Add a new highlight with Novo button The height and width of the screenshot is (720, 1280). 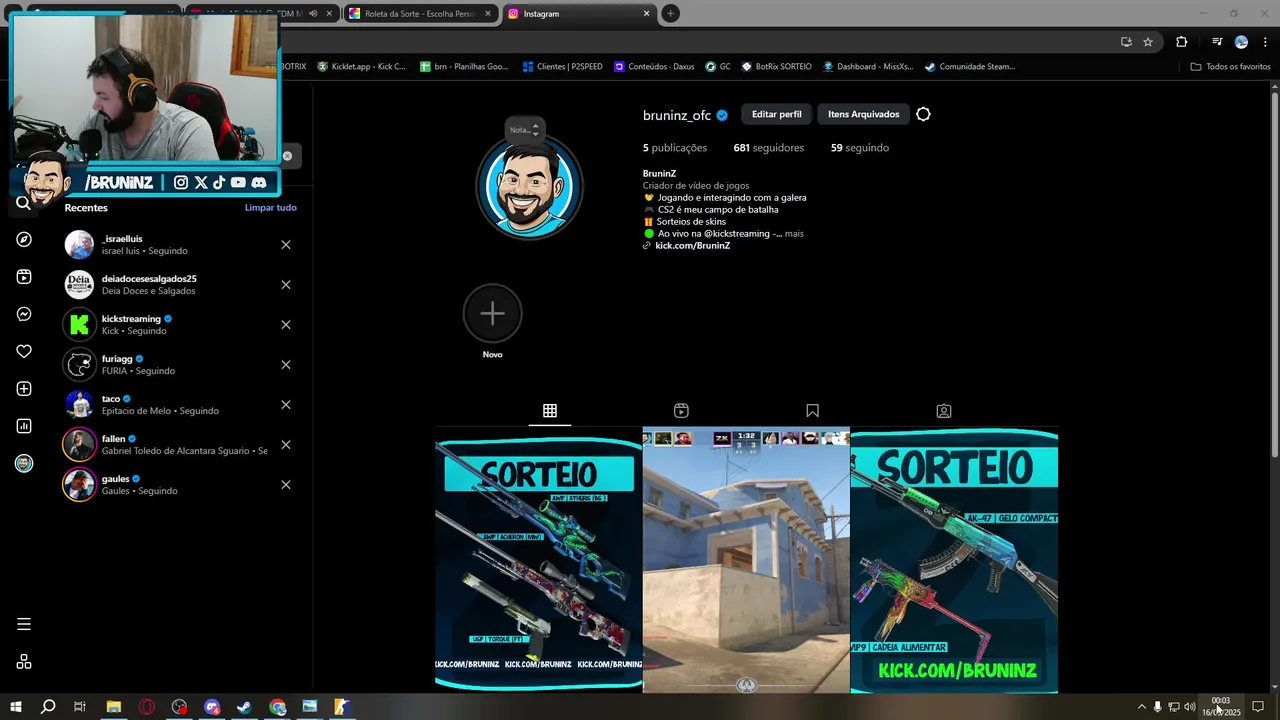click(492, 313)
